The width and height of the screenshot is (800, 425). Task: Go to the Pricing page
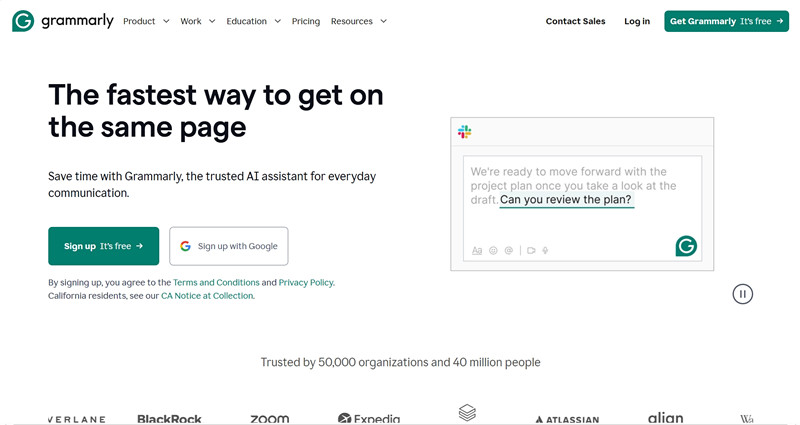(306, 21)
